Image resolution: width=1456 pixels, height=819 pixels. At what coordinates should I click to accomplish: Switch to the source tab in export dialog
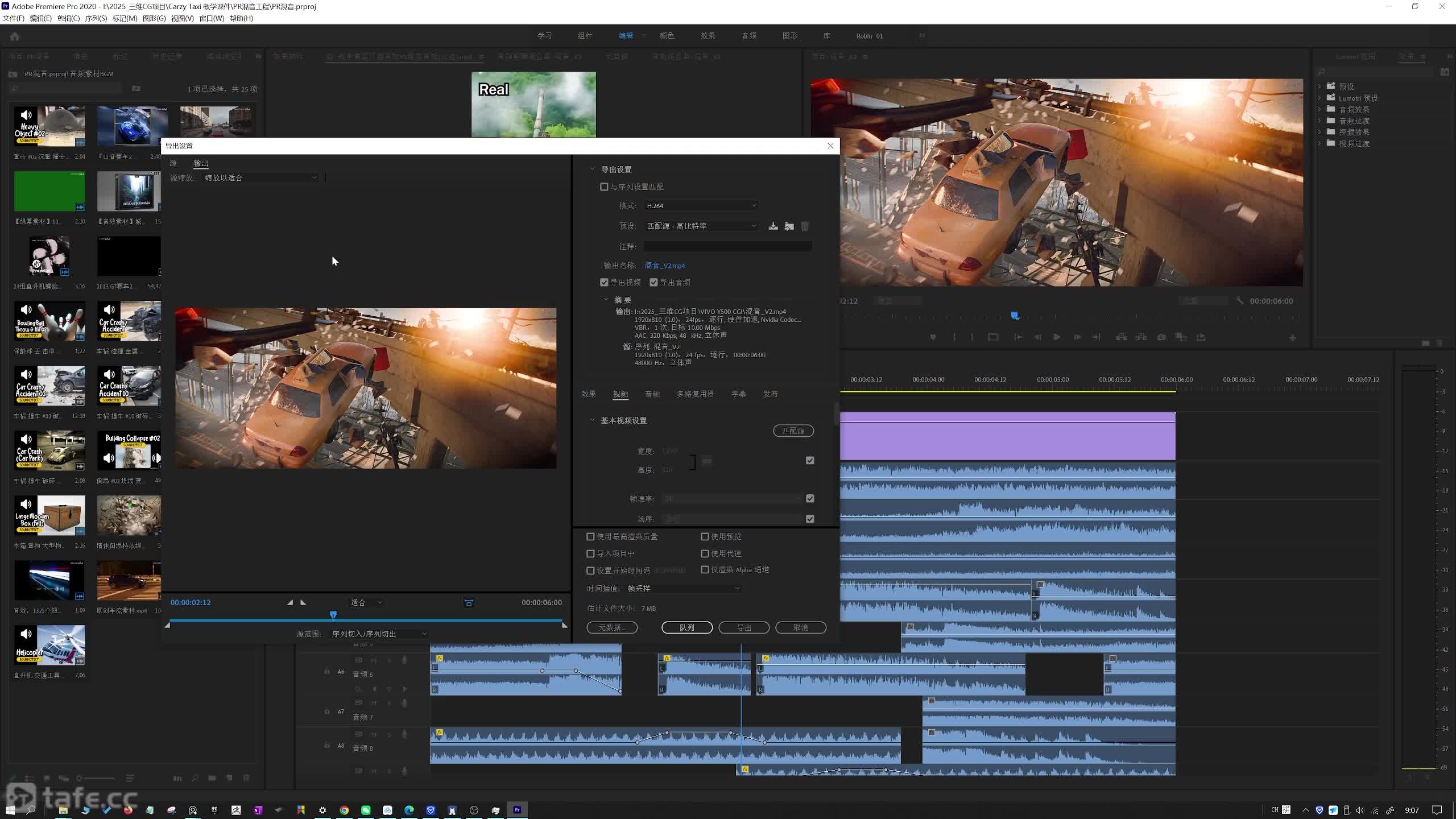pos(173,163)
